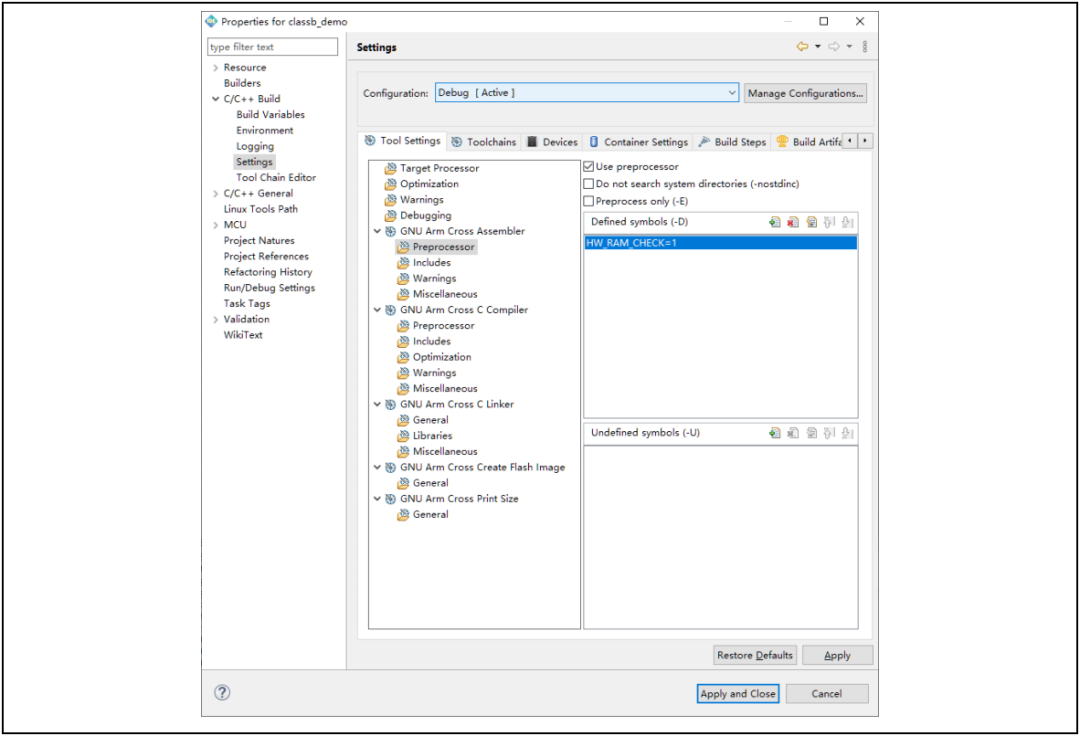The height and width of the screenshot is (736, 1080).
Task: Open the view menu dots icon
Action: pos(865,46)
